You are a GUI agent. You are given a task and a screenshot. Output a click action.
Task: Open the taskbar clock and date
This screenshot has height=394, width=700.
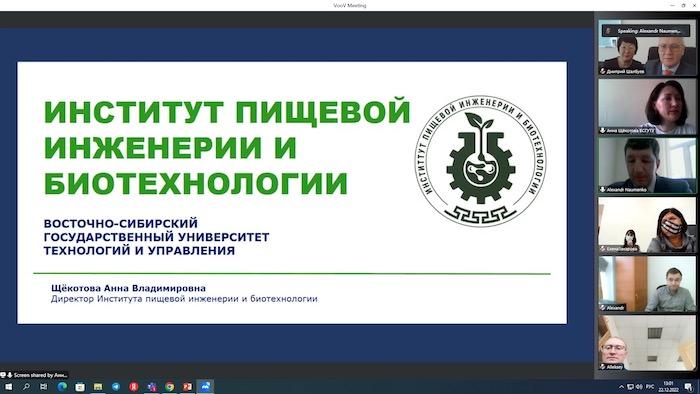click(x=668, y=387)
